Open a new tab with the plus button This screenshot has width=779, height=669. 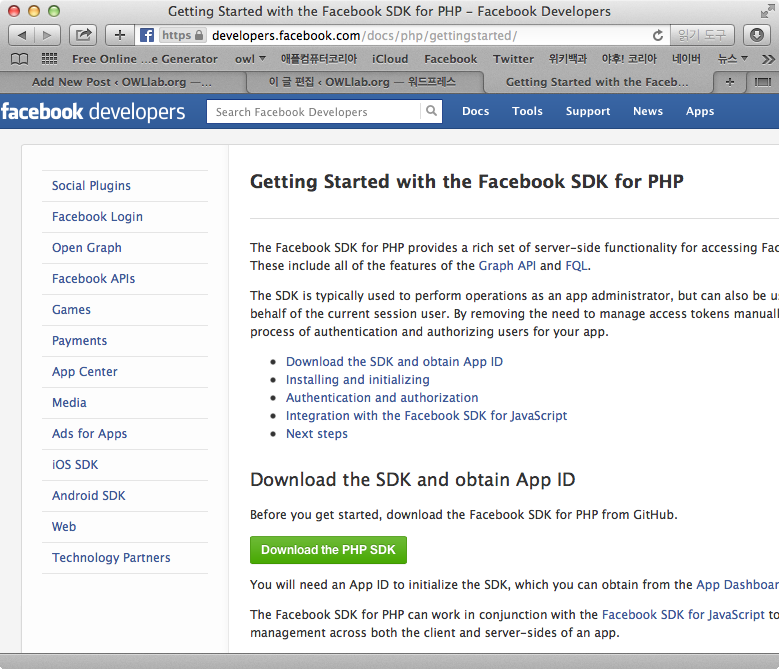(x=729, y=82)
